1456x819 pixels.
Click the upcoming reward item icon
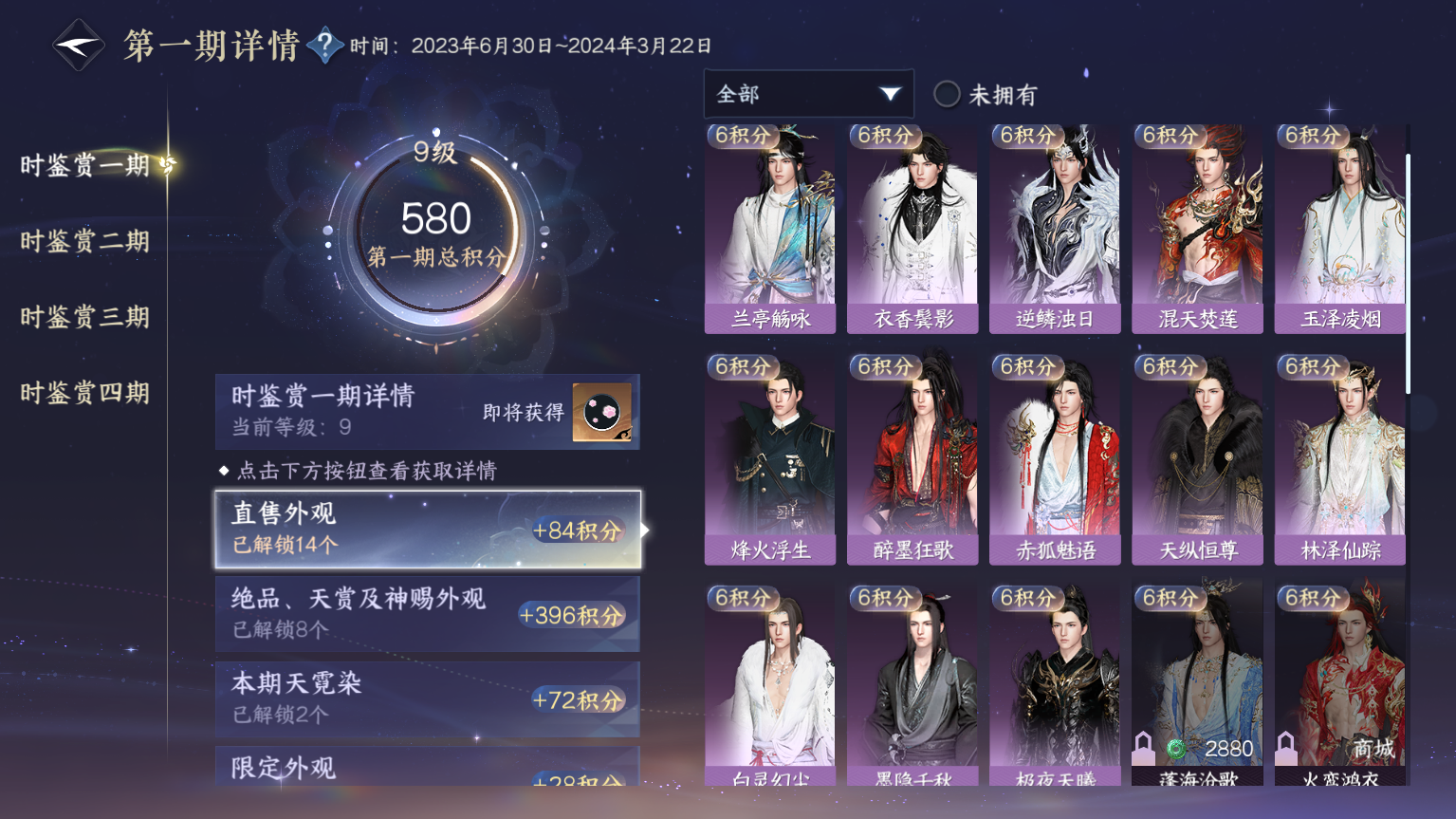tap(601, 412)
